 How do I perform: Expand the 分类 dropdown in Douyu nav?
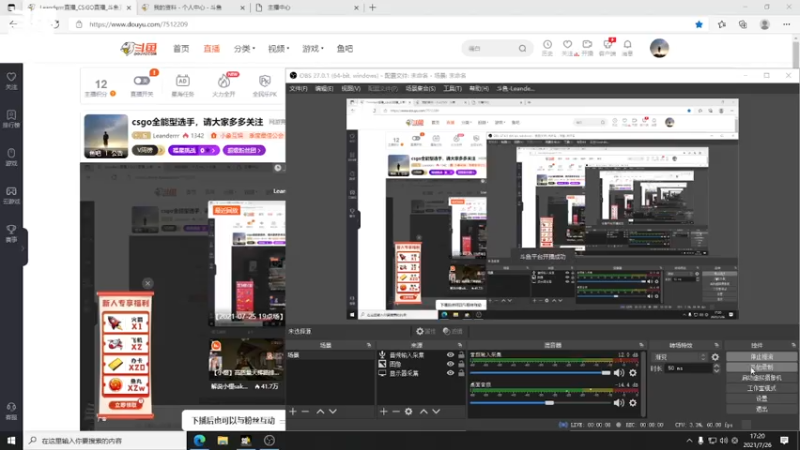click(244, 48)
